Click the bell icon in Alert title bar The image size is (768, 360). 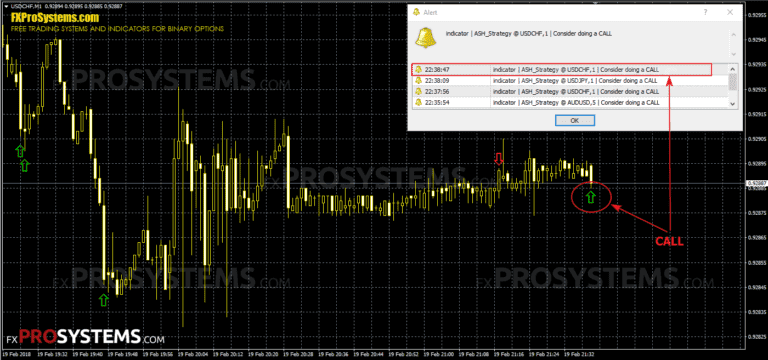417,12
